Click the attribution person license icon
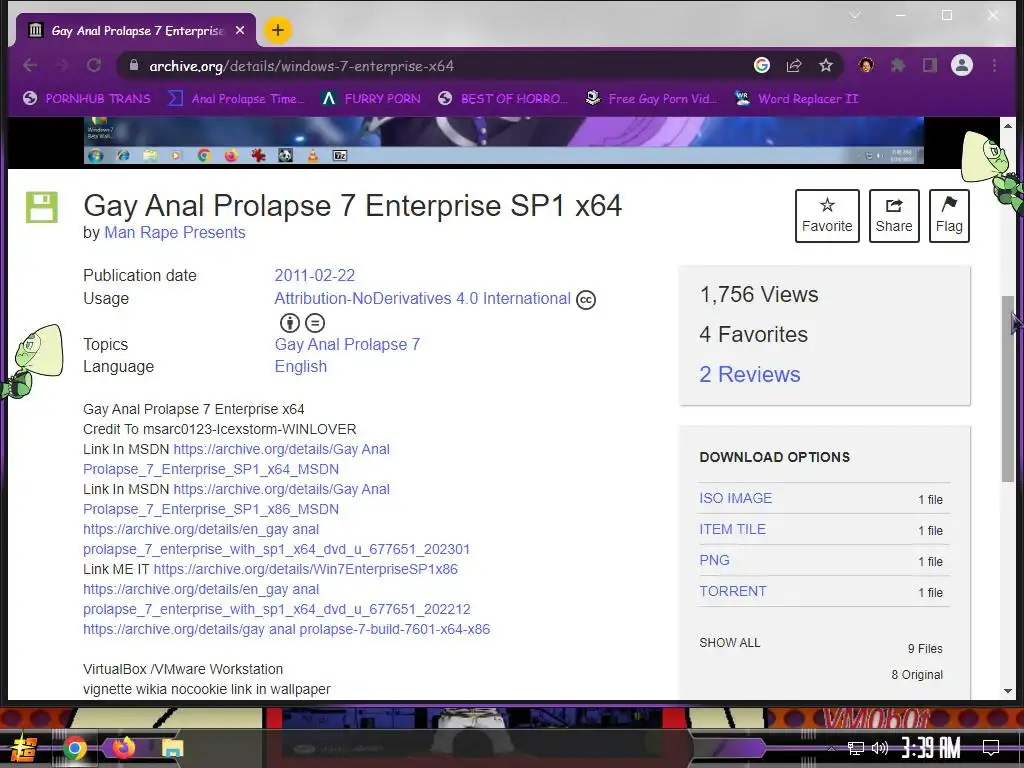The height and width of the screenshot is (768, 1024). click(x=290, y=323)
